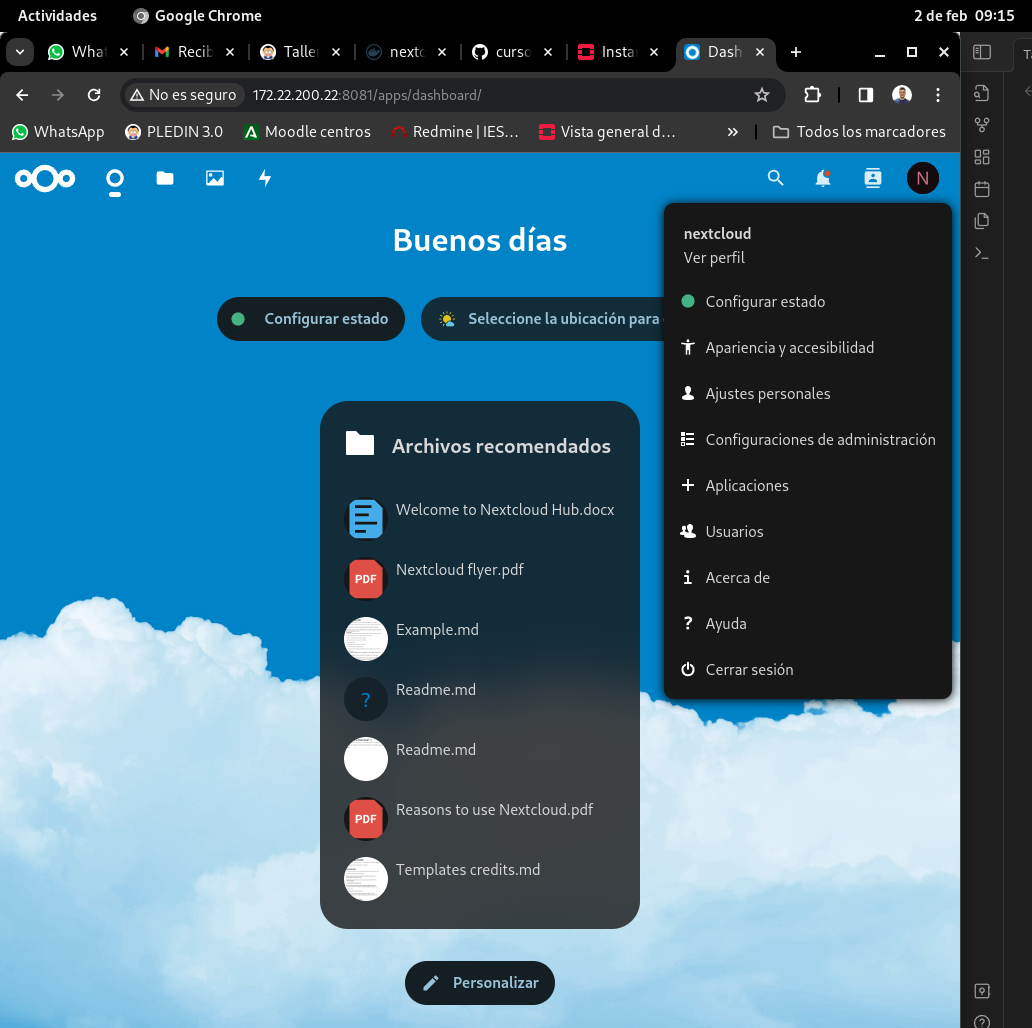Click the Configurar estado dashboard button
The image size is (1032, 1028).
(x=311, y=319)
